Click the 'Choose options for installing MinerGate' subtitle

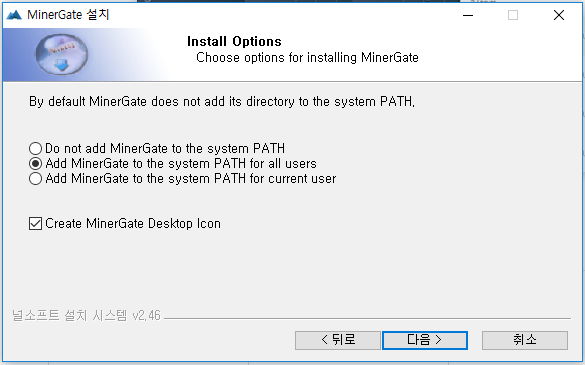point(307,57)
